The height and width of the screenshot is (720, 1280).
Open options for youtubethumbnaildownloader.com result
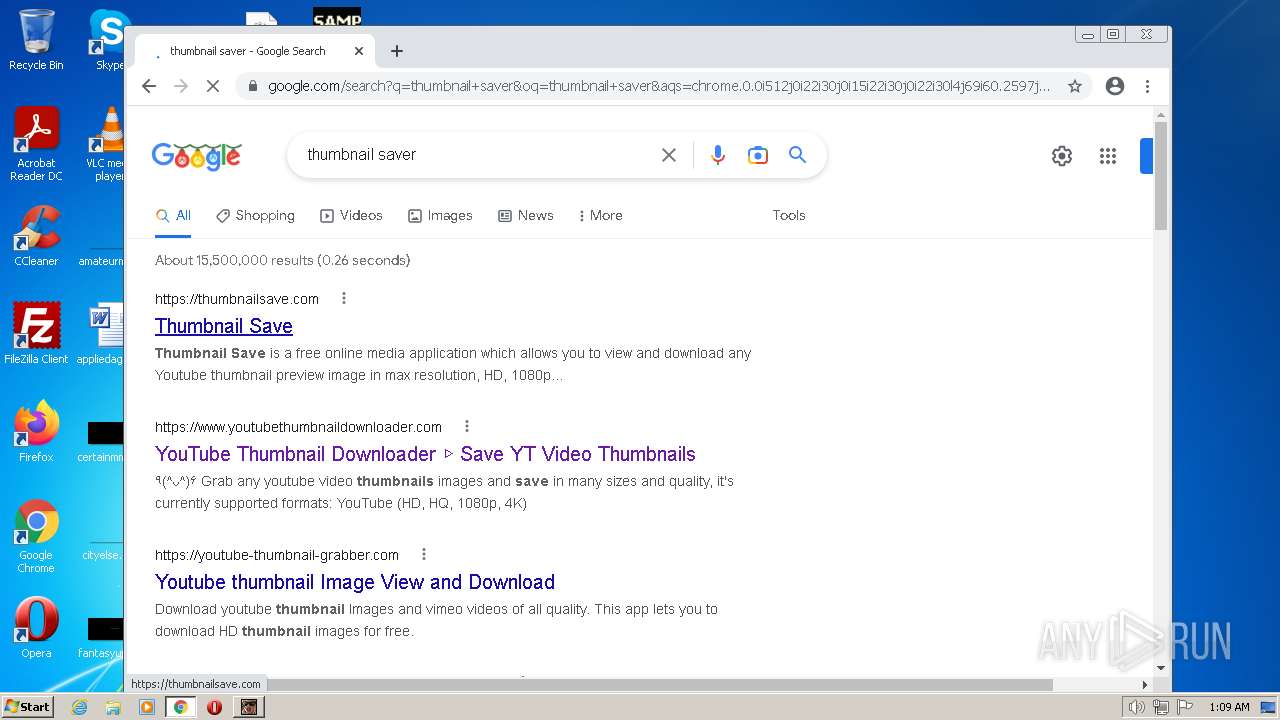tap(466, 426)
